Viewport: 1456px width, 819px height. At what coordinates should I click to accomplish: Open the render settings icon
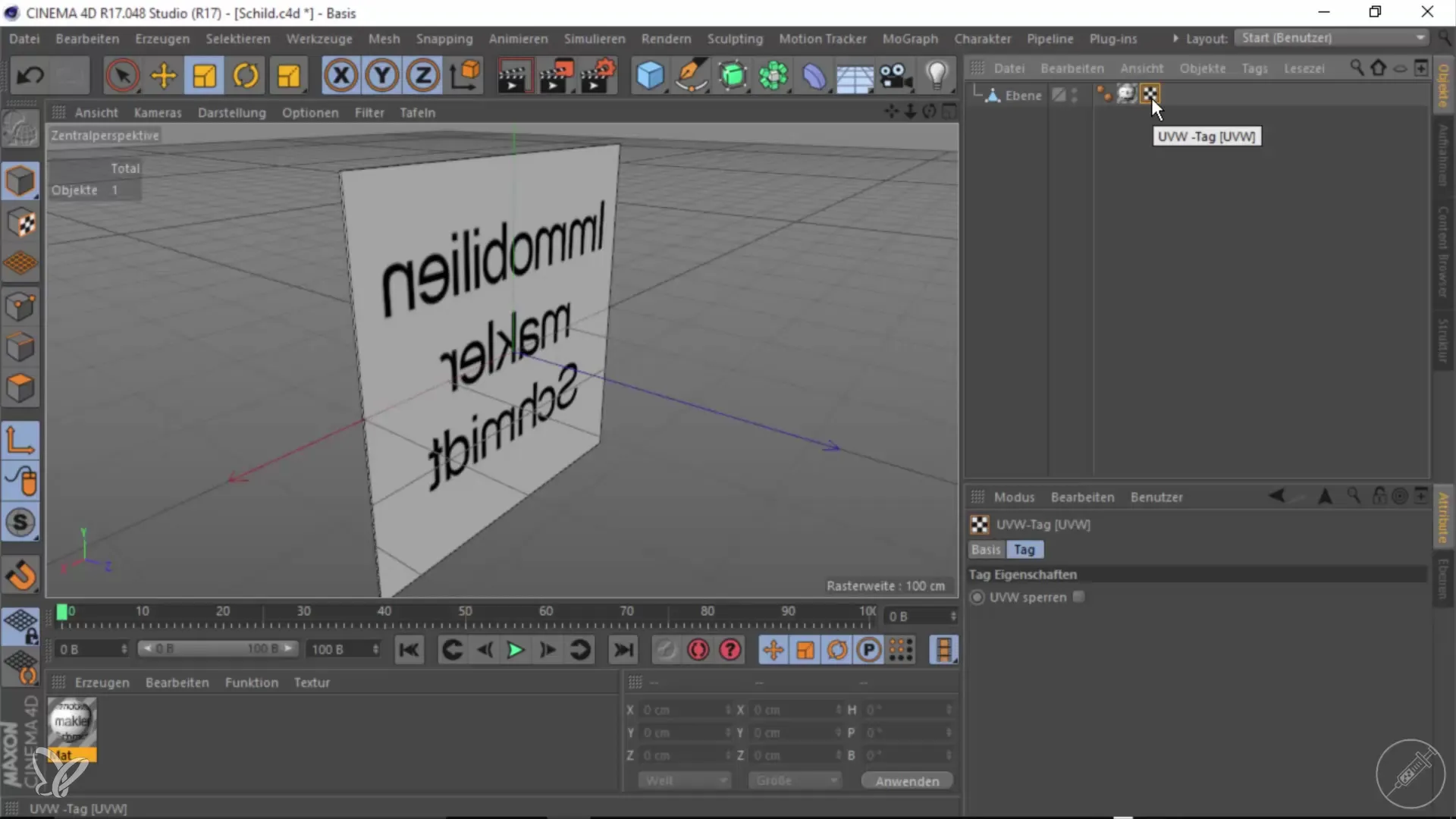[598, 75]
